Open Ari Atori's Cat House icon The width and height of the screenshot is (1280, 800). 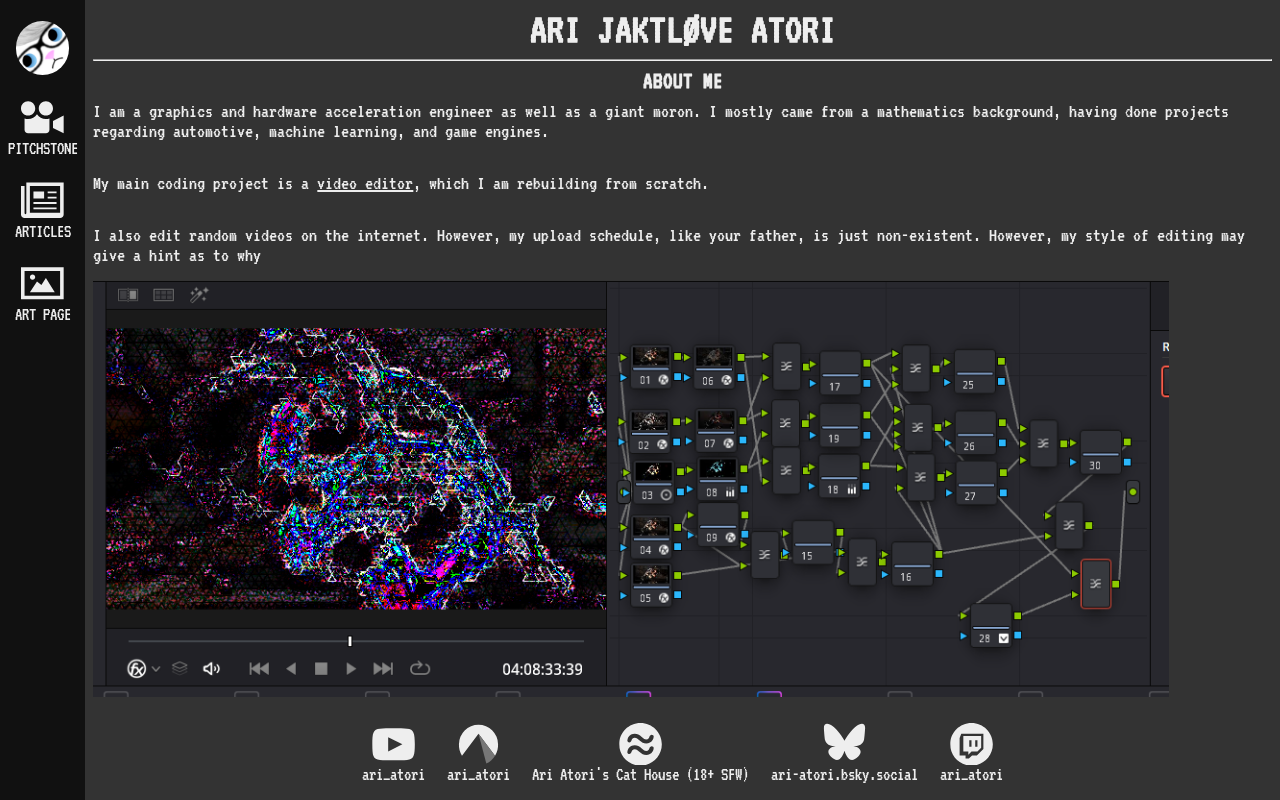coord(640,744)
